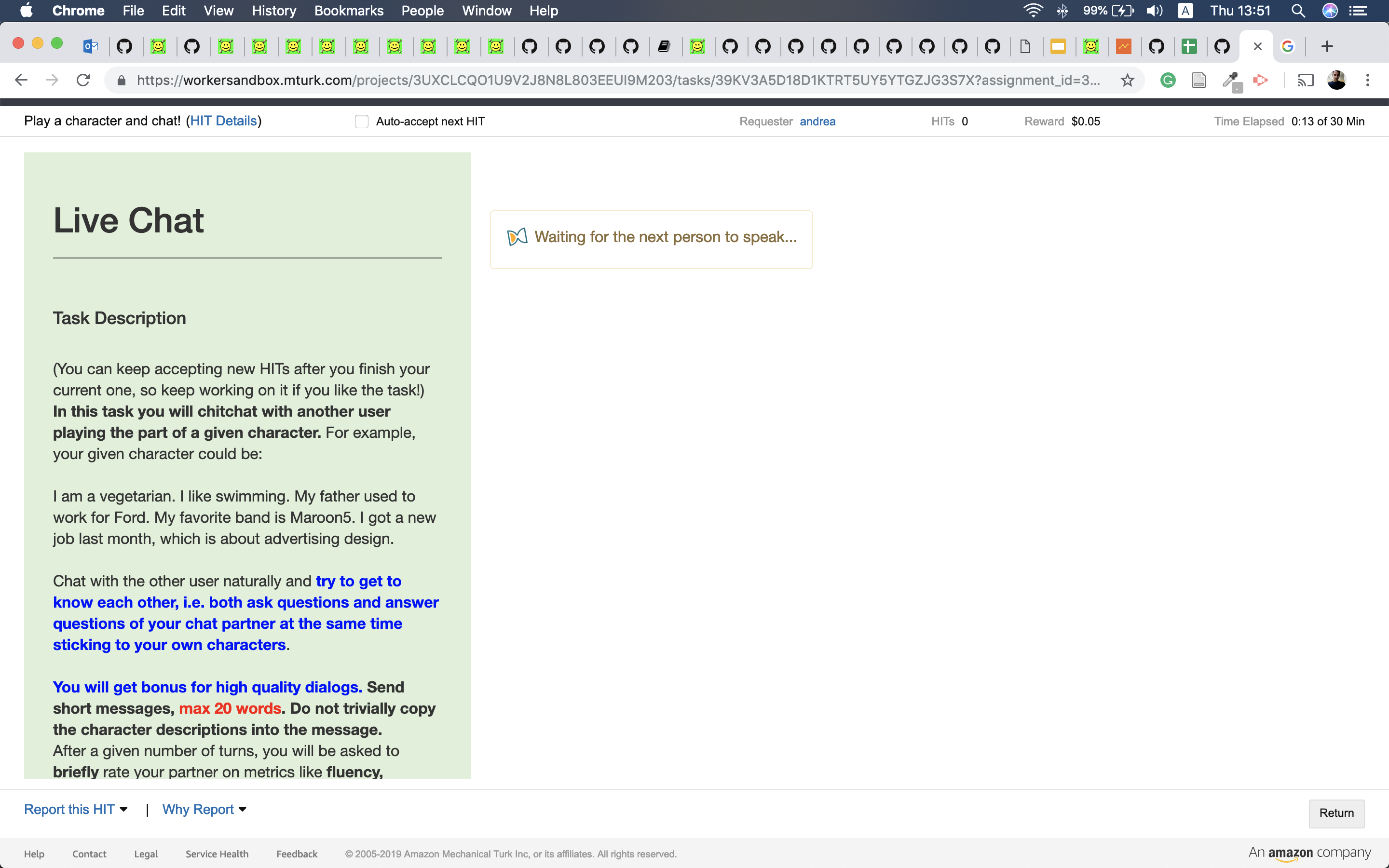Open requester andrea's profile
This screenshot has width=1389, height=868.
point(818,121)
